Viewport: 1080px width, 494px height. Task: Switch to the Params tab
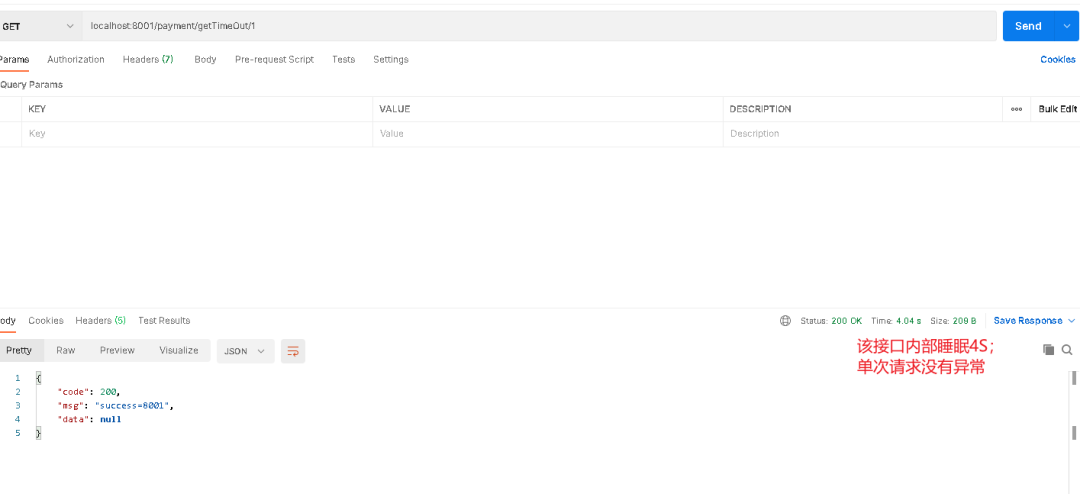click(14, 59)
